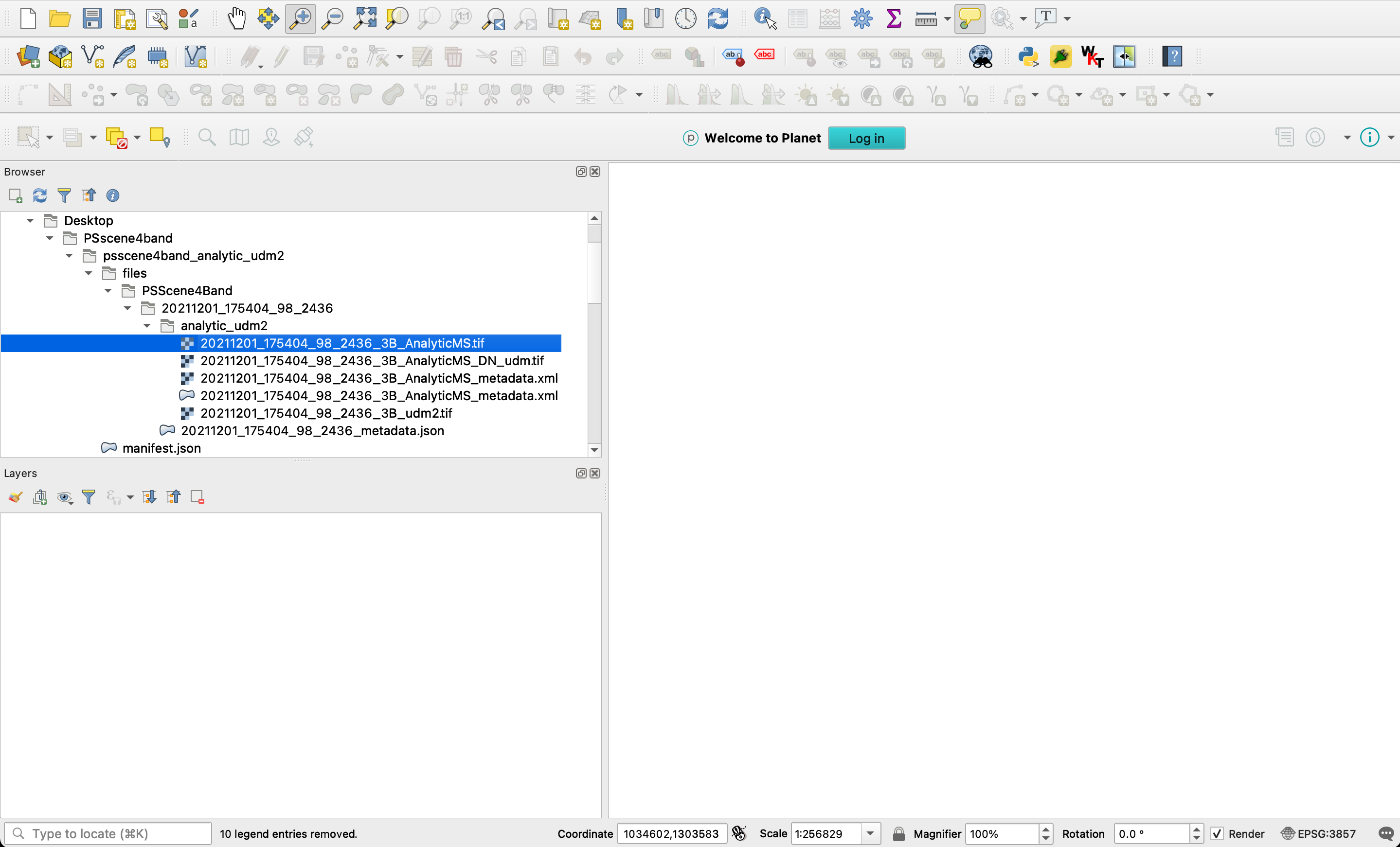Open EPSG:3857 CRS settings

[x=1318, y=833]
